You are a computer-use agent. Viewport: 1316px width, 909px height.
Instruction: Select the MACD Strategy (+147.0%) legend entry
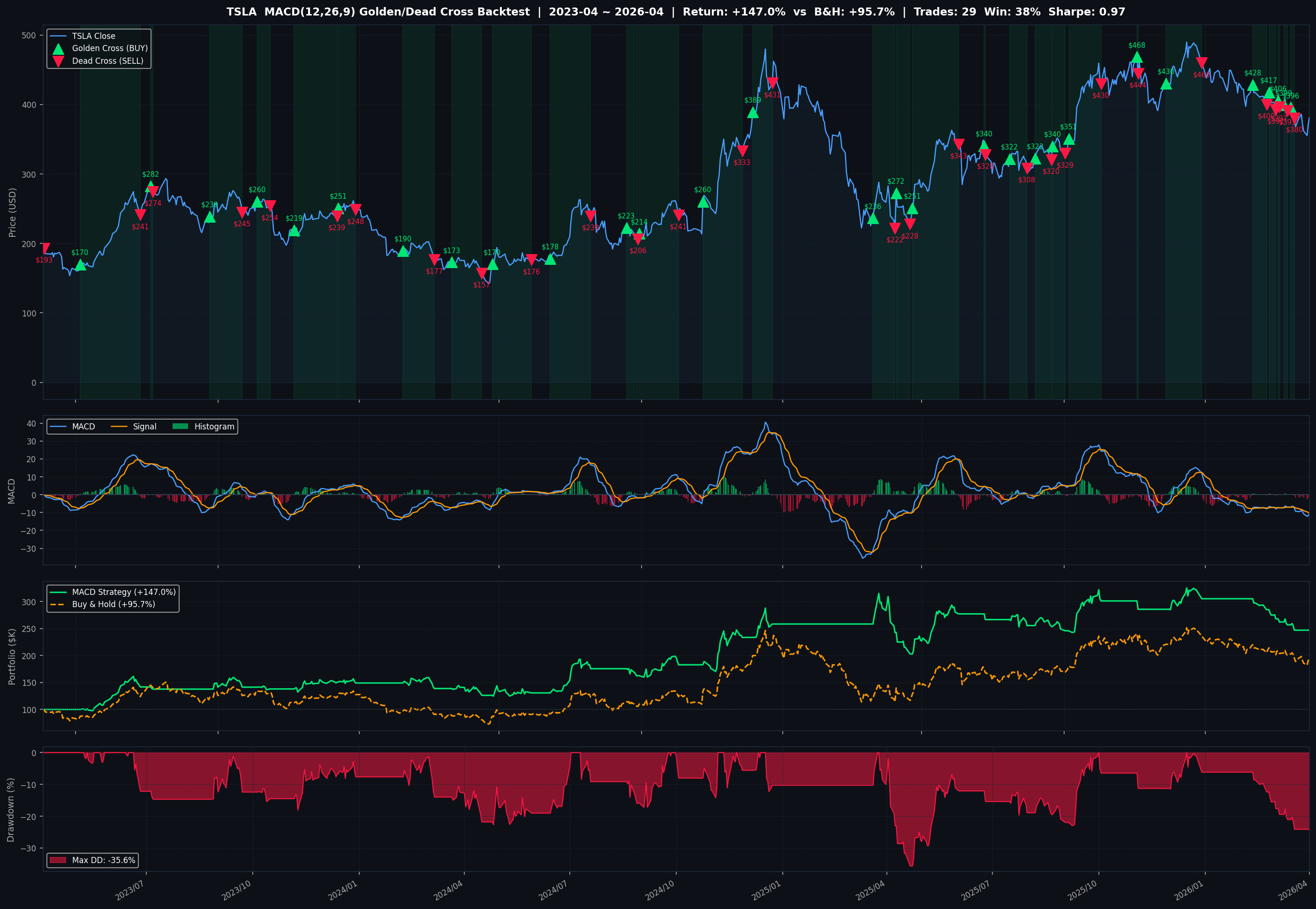113,592
